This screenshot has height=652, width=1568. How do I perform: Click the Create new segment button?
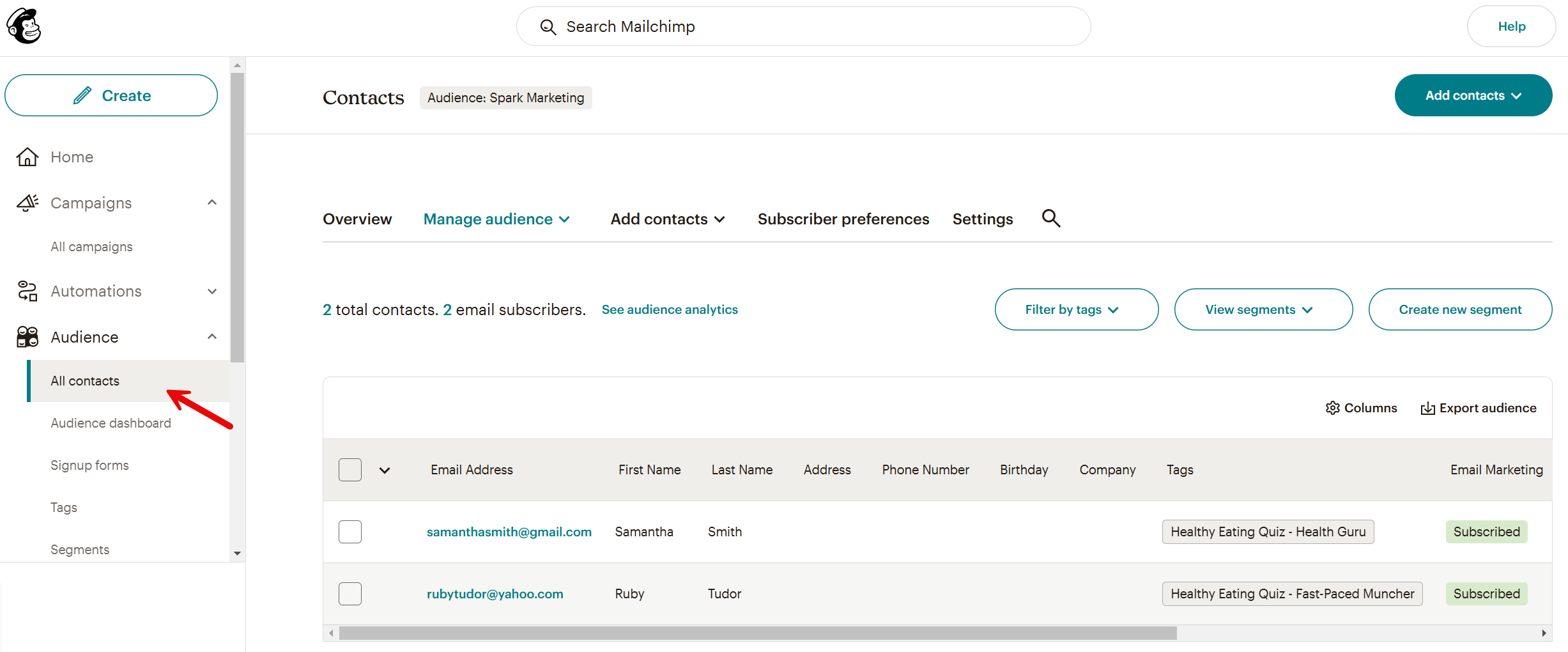[x=1460, y=309]
